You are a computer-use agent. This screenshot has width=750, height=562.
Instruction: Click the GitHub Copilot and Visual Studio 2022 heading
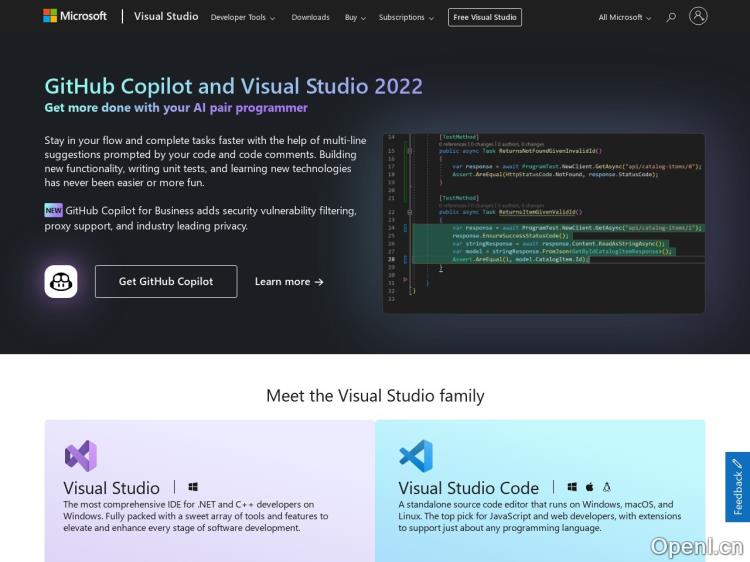[x=233, y=87]
